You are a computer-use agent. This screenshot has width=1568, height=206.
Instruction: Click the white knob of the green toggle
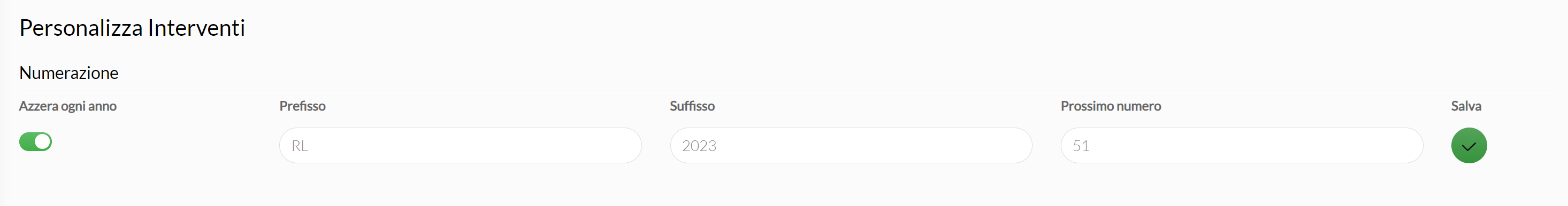[43, 141]
